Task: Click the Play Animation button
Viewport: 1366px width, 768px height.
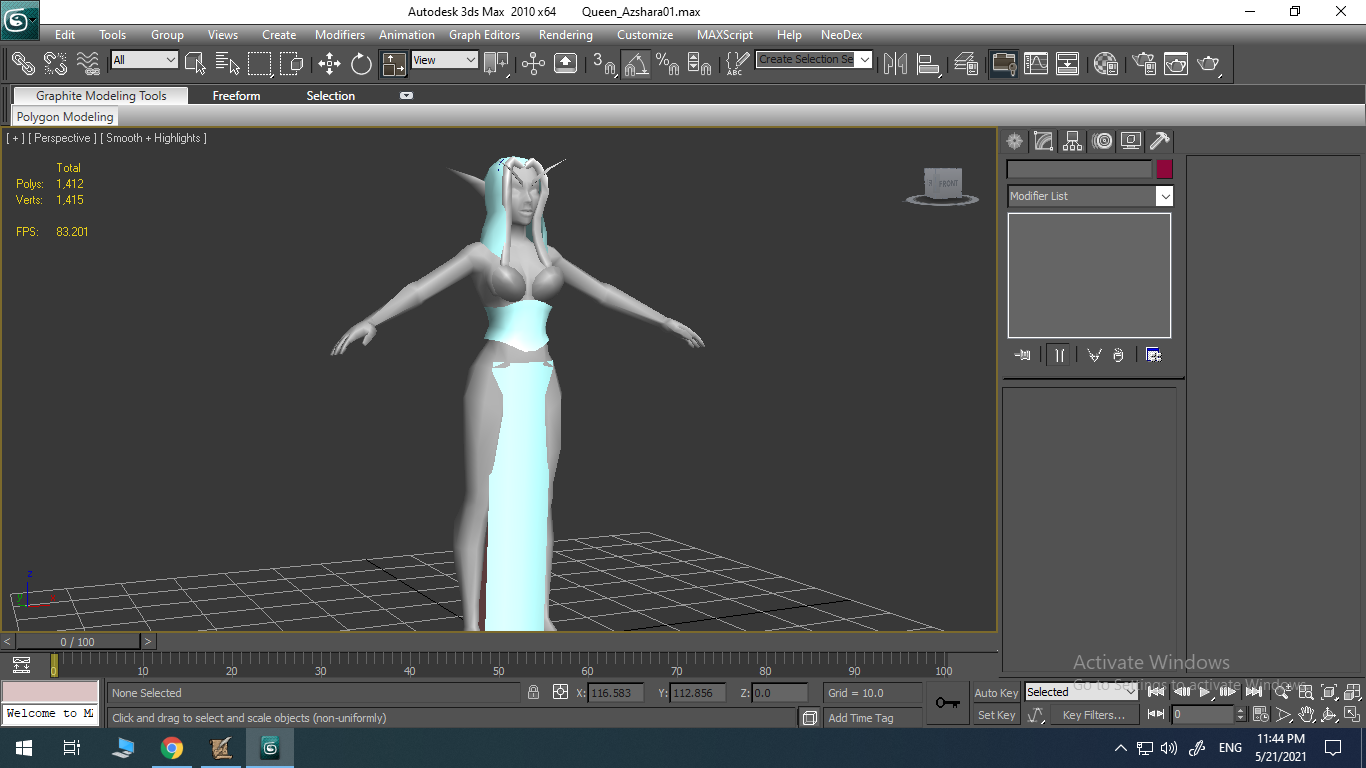Action: [1206, 692]
